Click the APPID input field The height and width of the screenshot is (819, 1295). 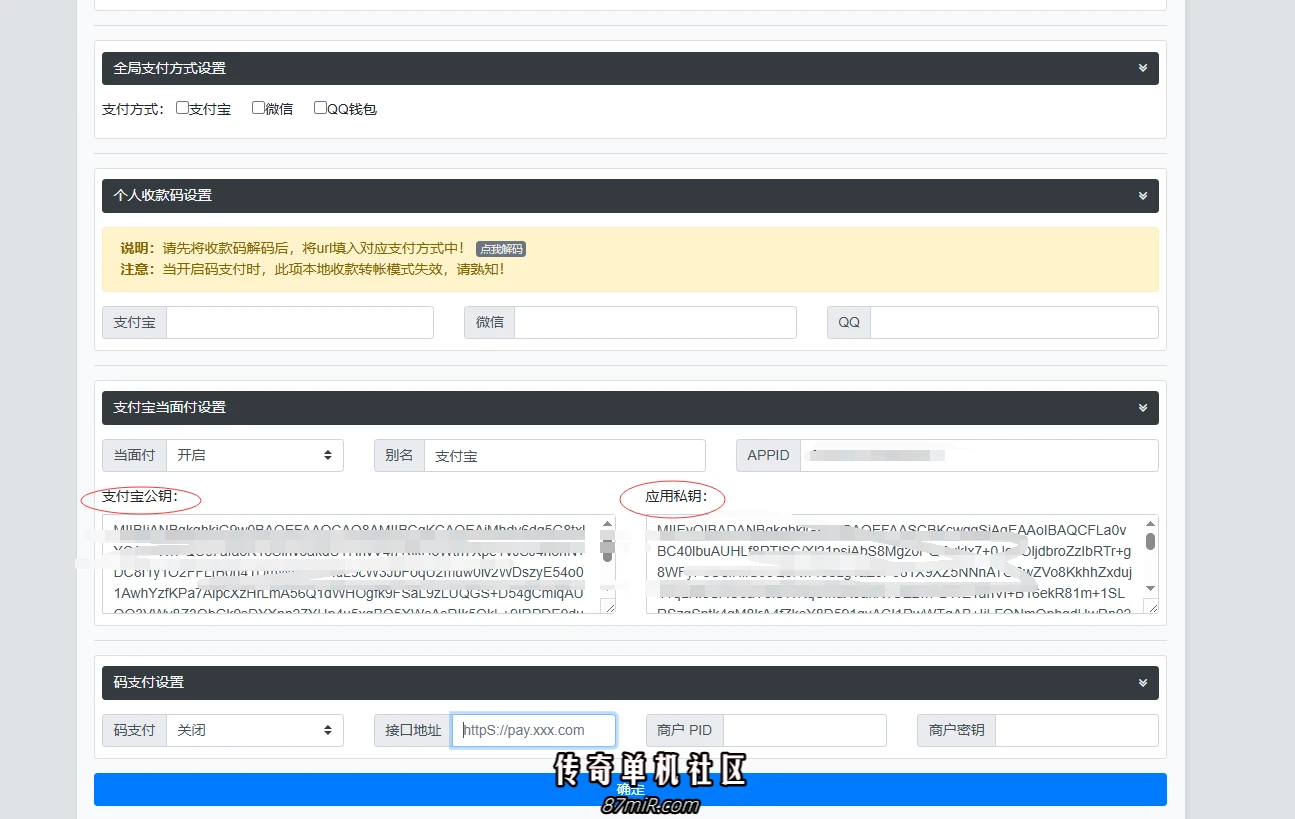[979, 455]
